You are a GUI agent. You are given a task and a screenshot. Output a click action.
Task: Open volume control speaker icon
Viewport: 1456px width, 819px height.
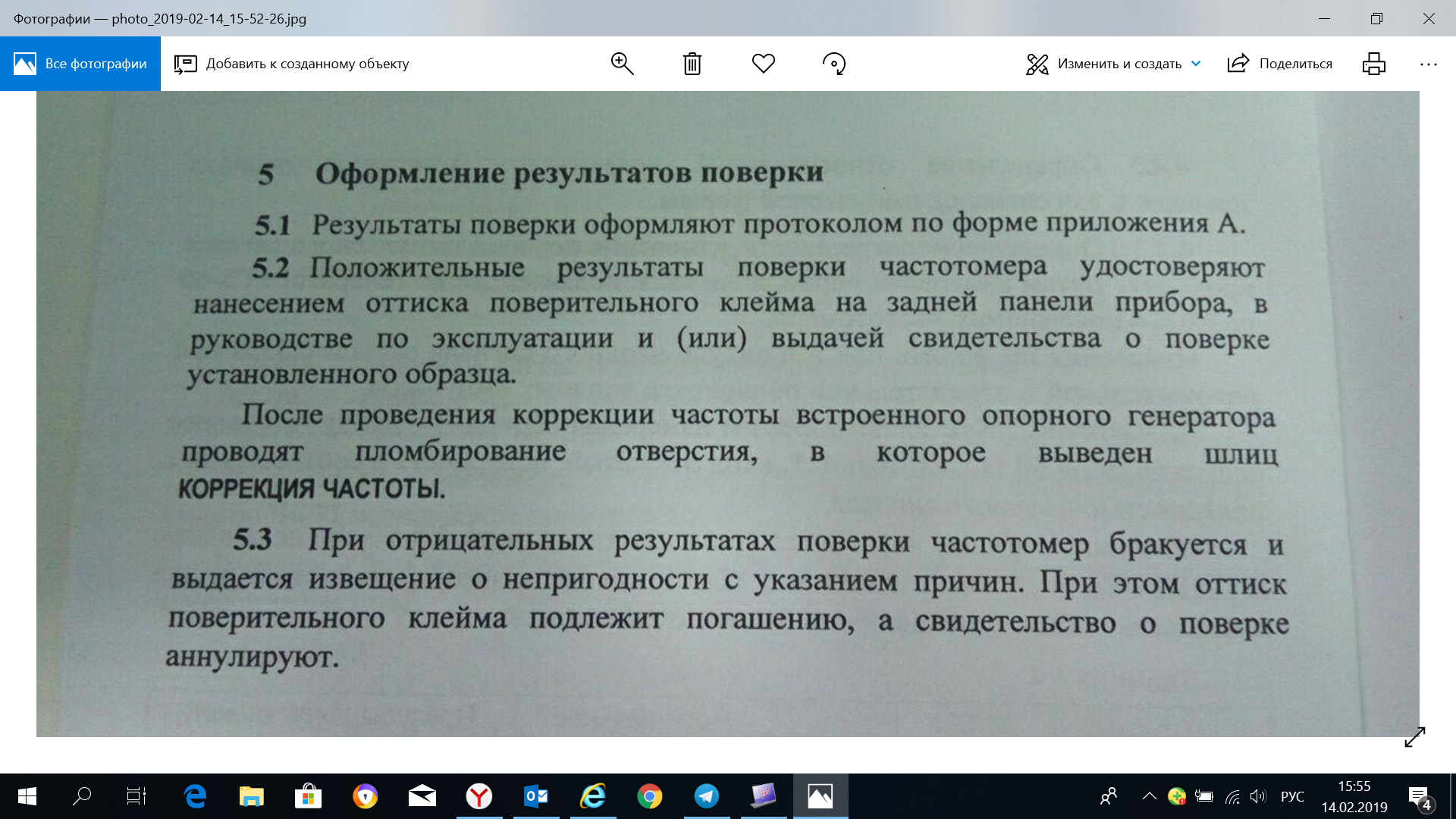(x=1258, y=796)
